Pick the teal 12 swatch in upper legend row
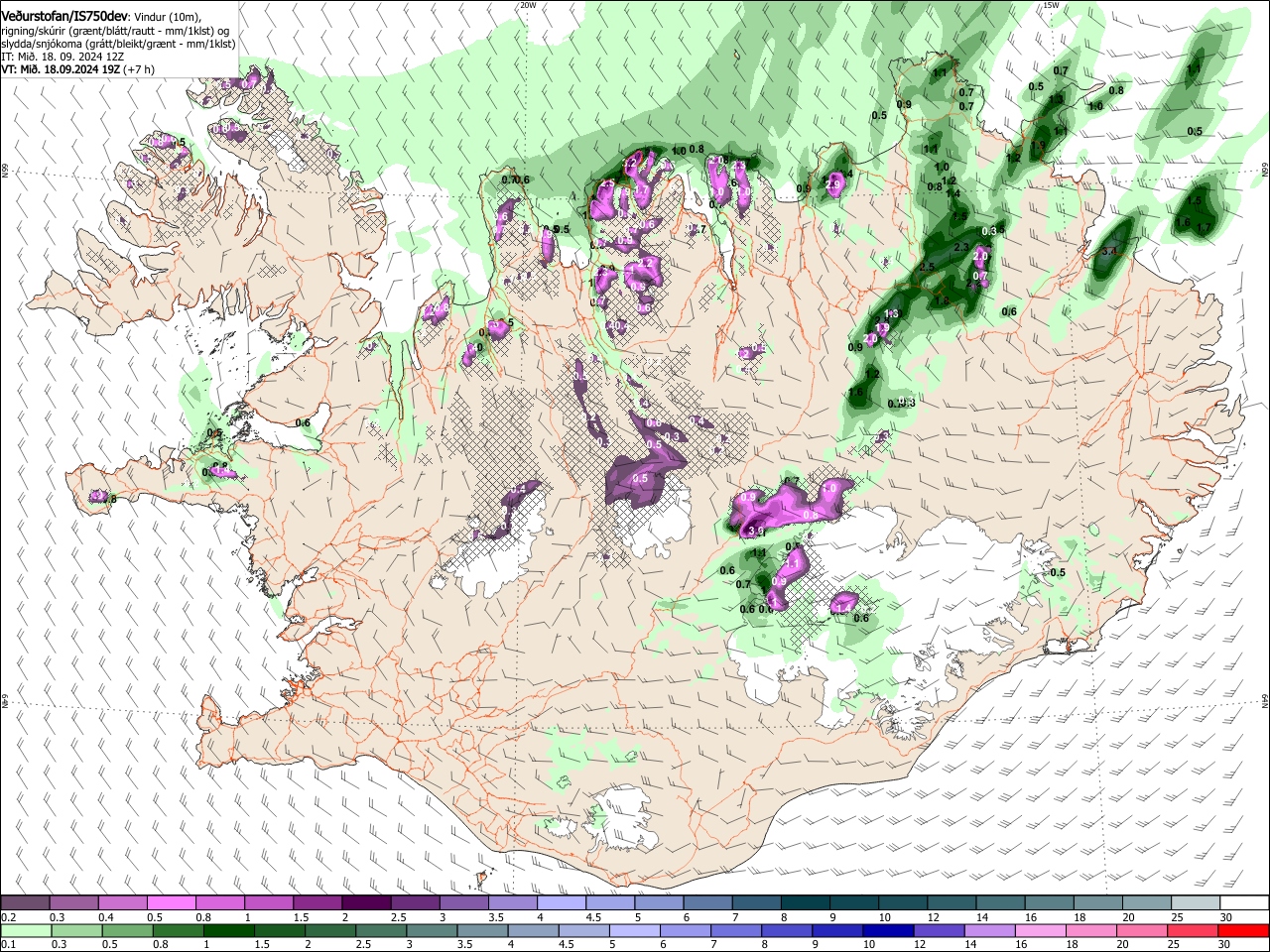 [951, 903]
